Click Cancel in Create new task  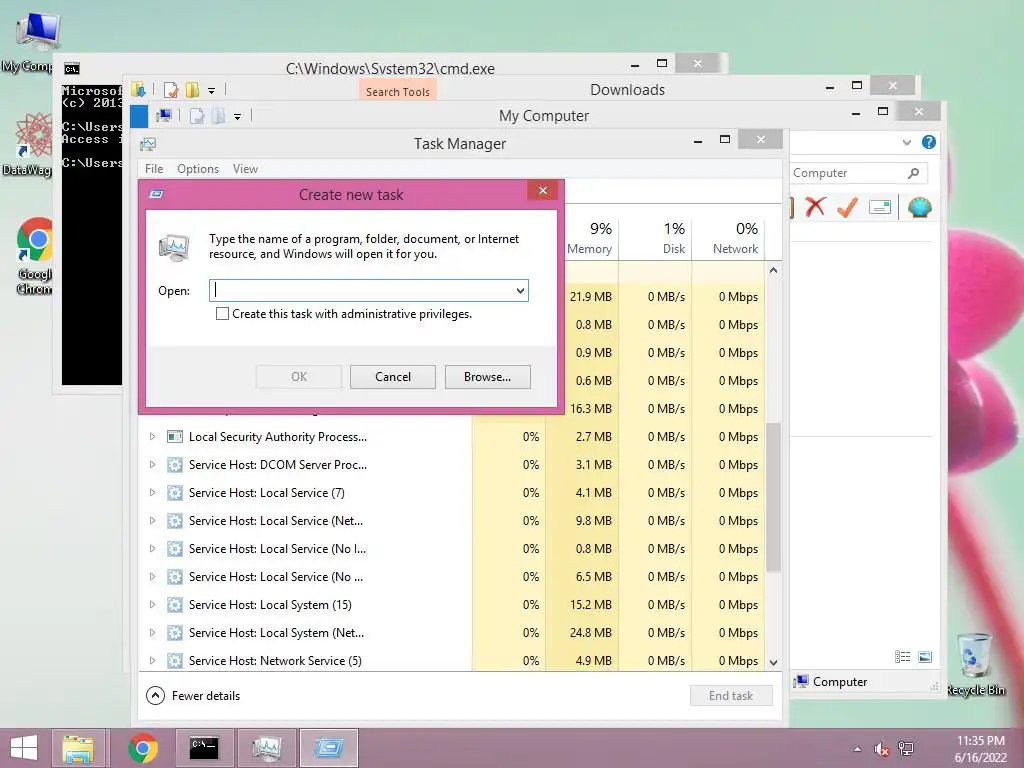click(x=392, y=377)
